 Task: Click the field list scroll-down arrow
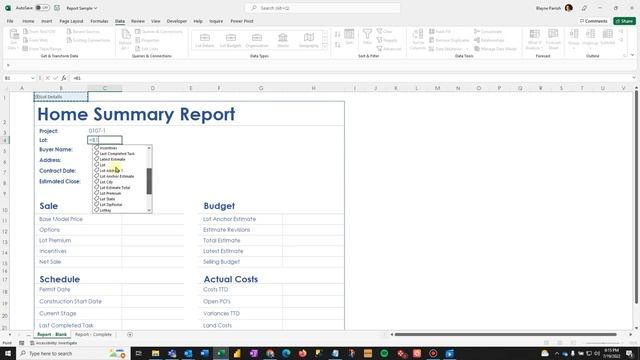[149, 210]
